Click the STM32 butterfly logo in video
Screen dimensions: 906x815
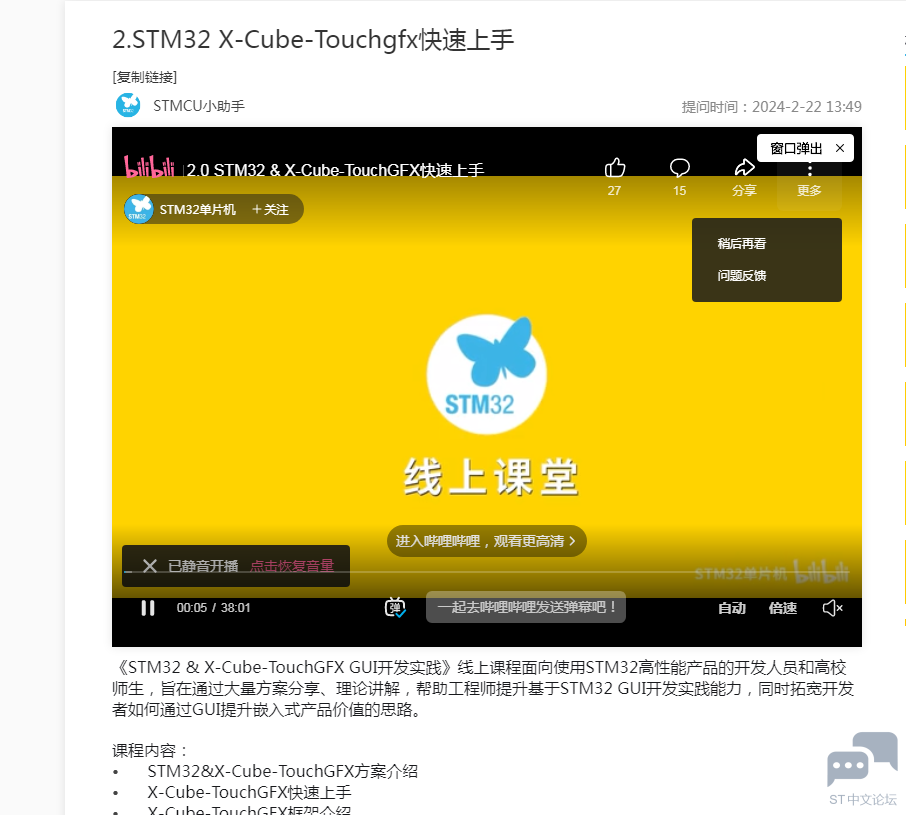[x=487, y=374]
